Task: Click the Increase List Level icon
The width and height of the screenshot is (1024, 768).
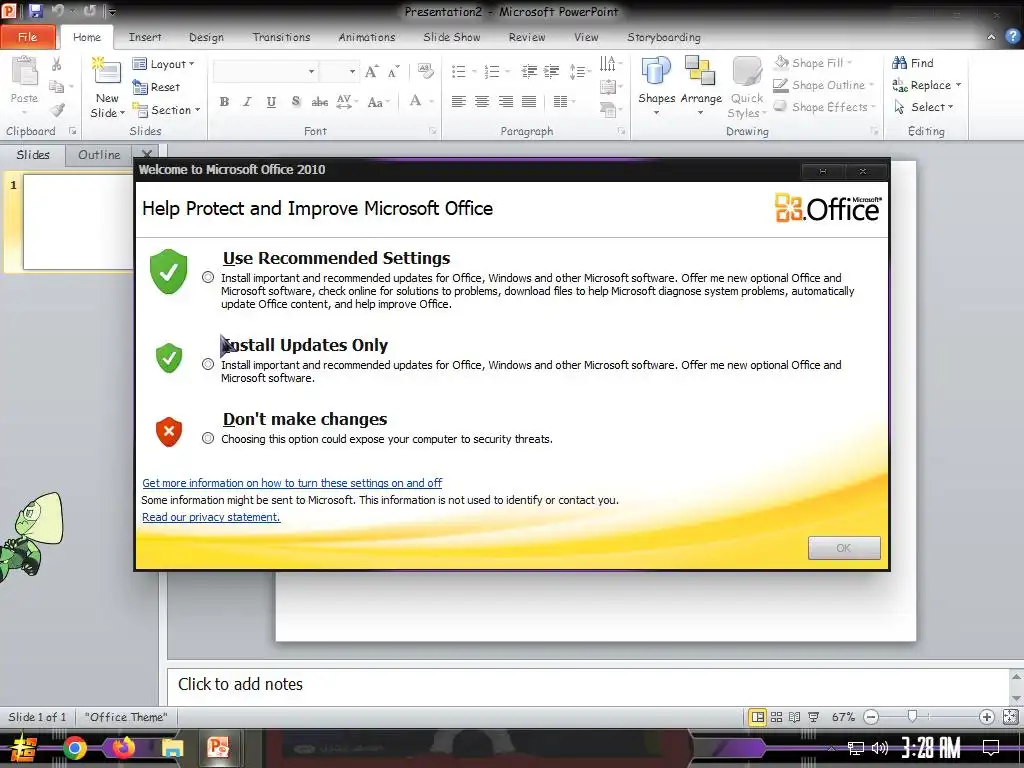Action: [552, 71]
